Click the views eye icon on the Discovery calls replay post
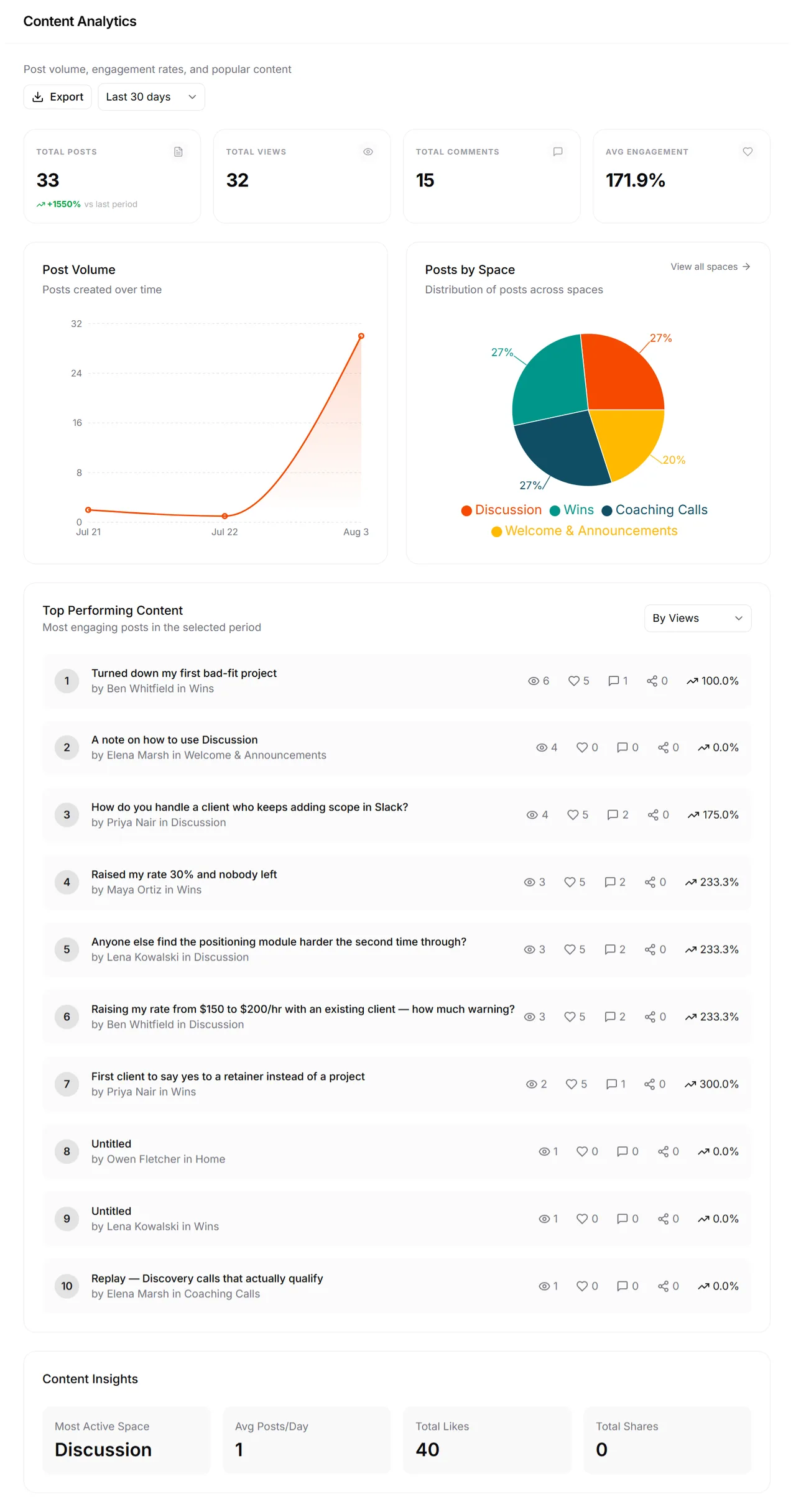 point(544,1286)
